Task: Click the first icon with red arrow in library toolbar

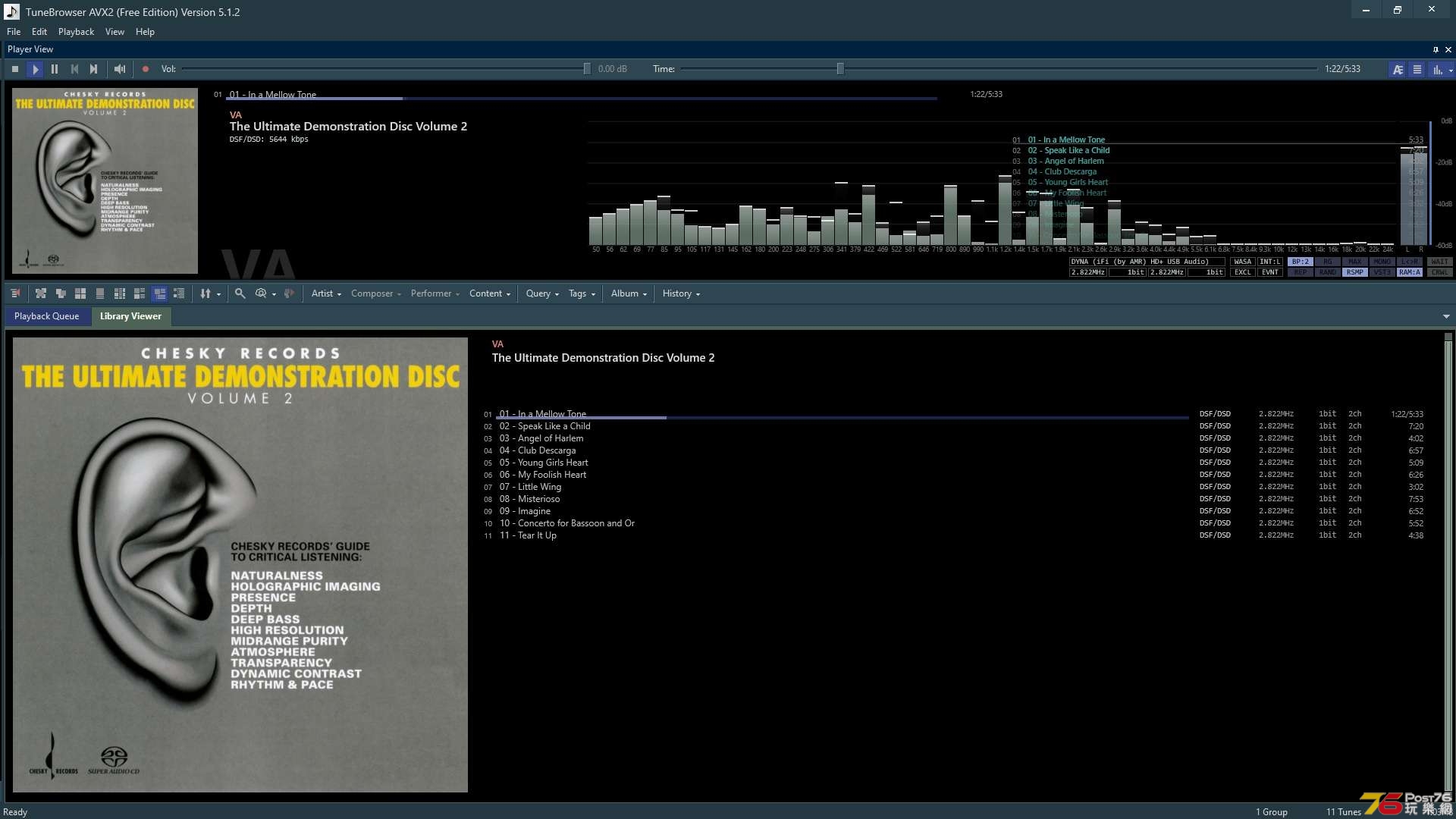Action: click(x=15, y=293)
